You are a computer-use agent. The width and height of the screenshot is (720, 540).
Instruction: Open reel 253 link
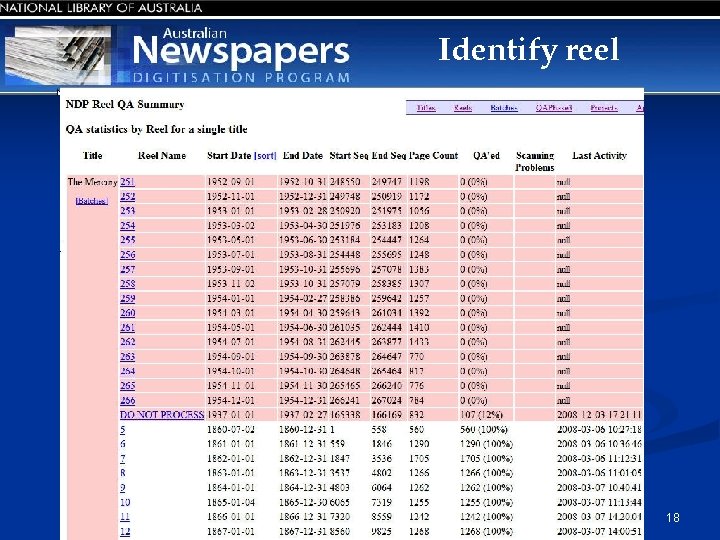tap(127, 211)
